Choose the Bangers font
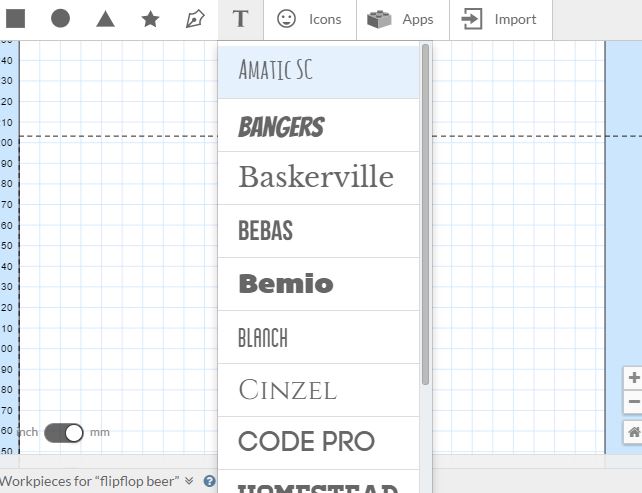The image size is (642, 493). (x=319, y=125)
